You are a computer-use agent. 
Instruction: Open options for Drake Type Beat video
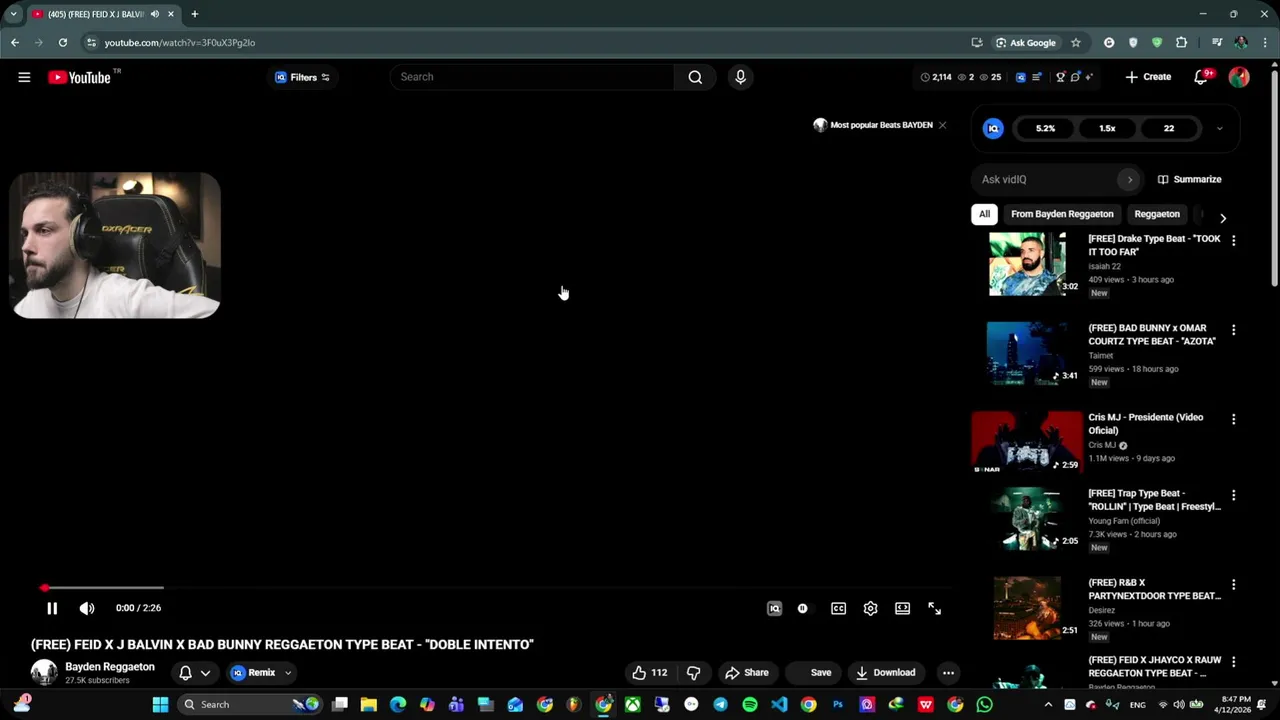click(1233, 241)
